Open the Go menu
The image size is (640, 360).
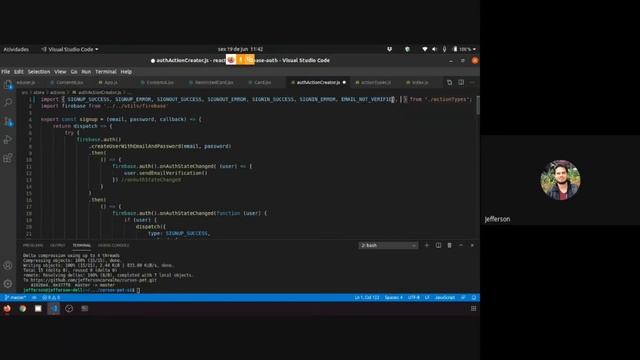coord(74,71)
